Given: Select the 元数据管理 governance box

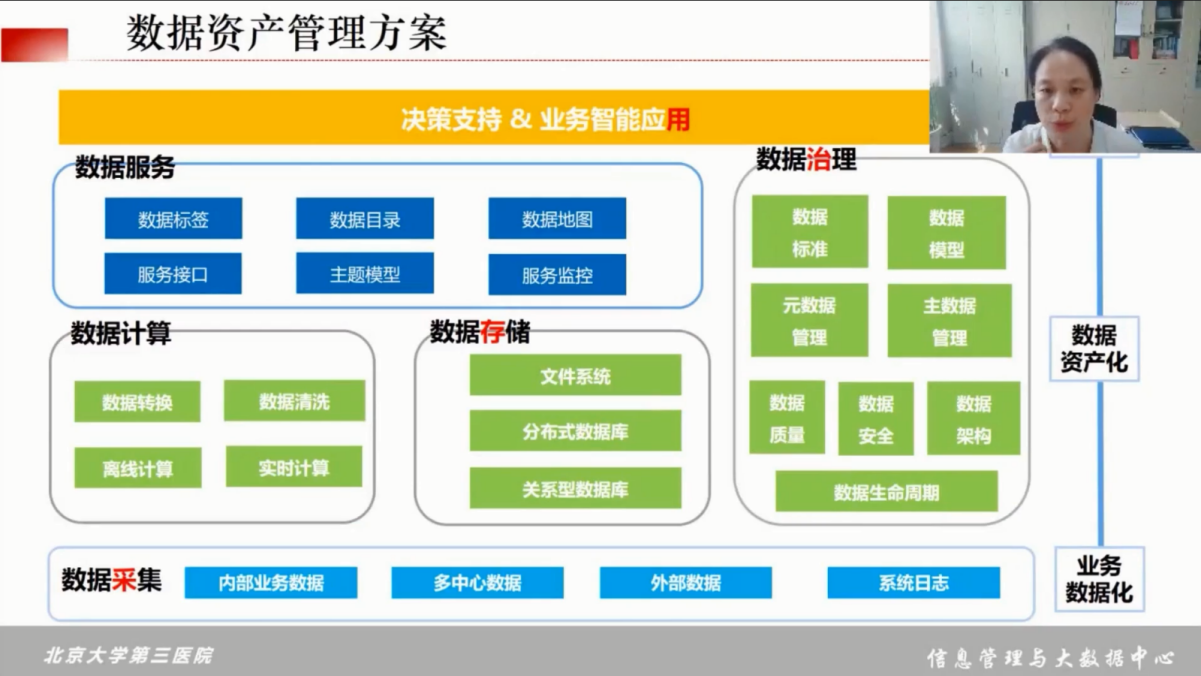Looking at the screenshot, I should click(809, 321).
